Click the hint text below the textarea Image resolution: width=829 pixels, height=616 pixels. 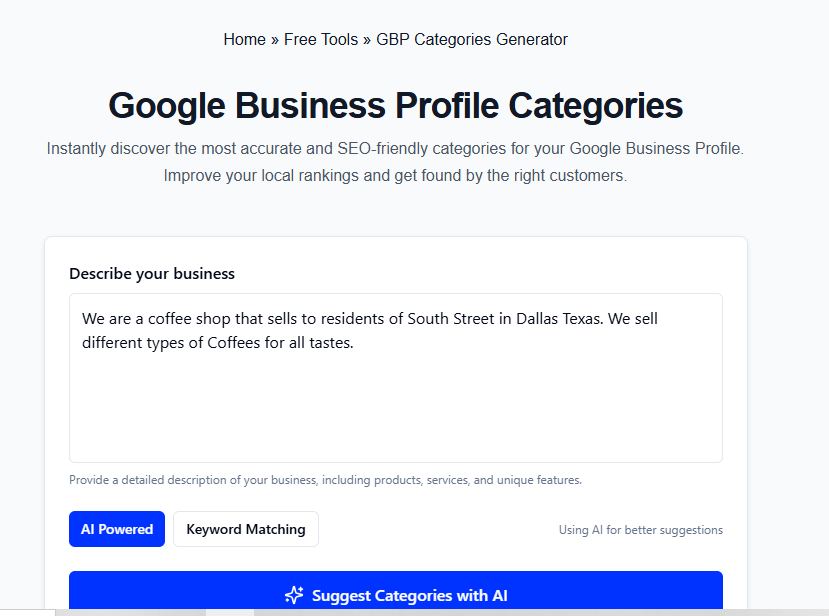coord(324,479)
